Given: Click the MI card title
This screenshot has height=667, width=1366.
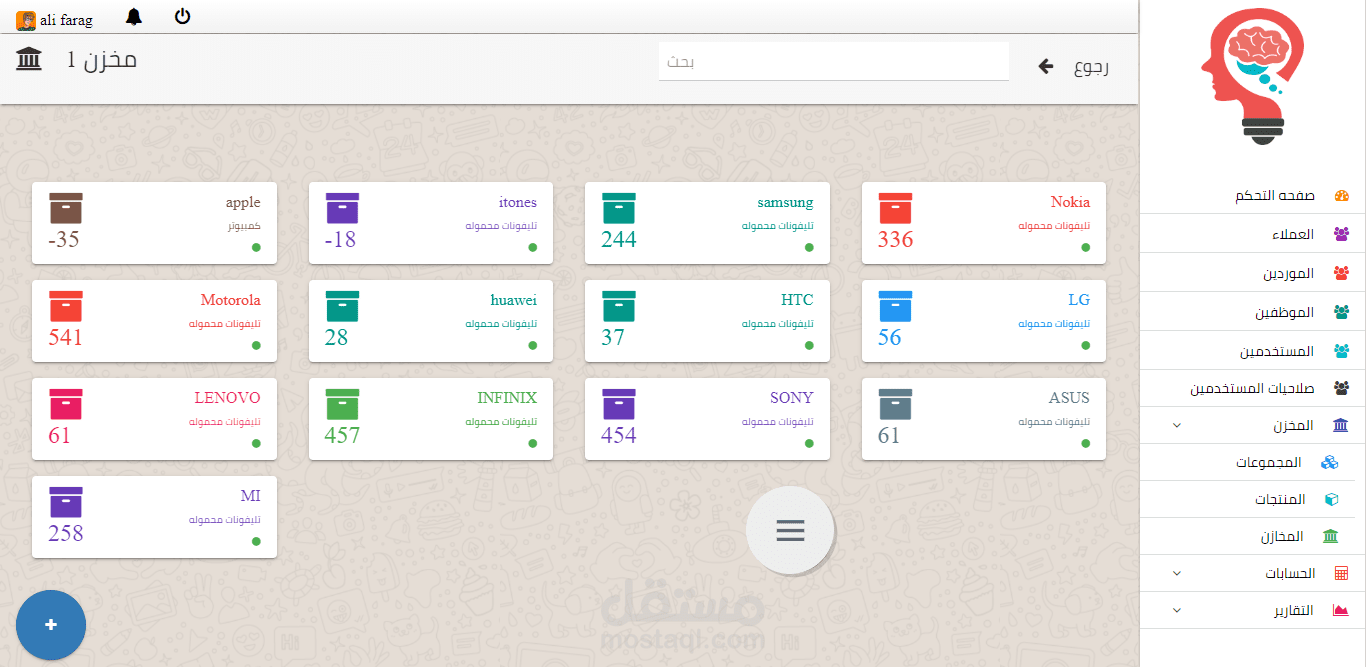Looking at the screenshot, I should point(251,496).
